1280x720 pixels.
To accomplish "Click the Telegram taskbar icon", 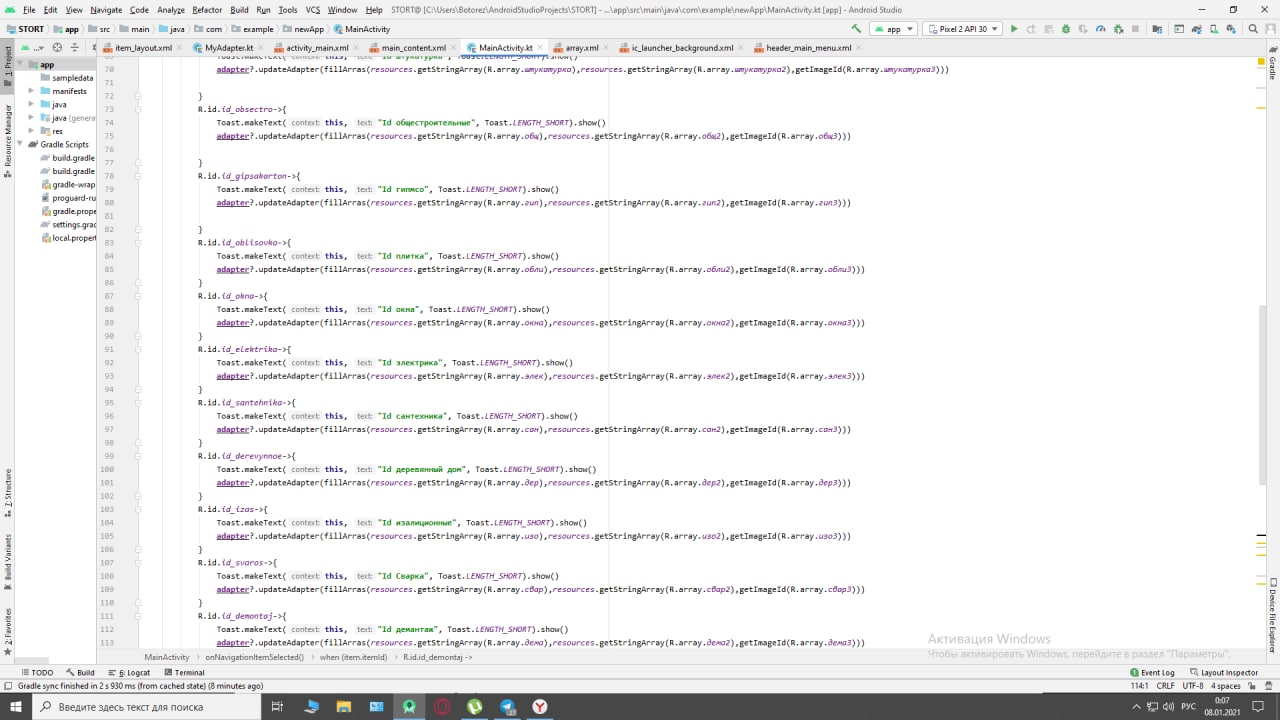I will click(x=507, y=707).
